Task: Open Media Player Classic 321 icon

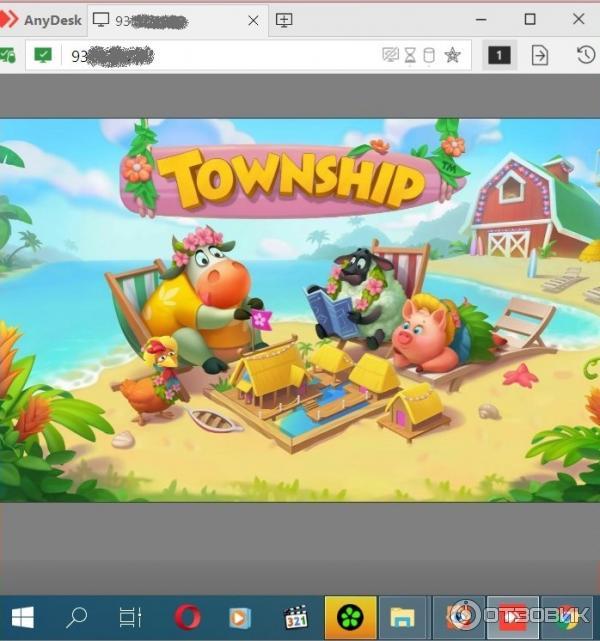Action: [x=296, y=617]
